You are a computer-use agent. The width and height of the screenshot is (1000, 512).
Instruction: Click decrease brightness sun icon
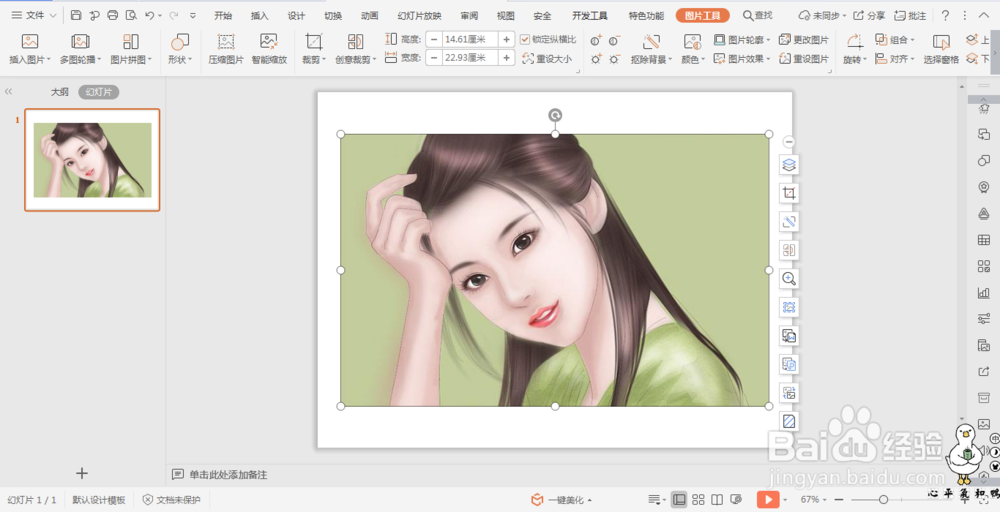tap(615, 59)
